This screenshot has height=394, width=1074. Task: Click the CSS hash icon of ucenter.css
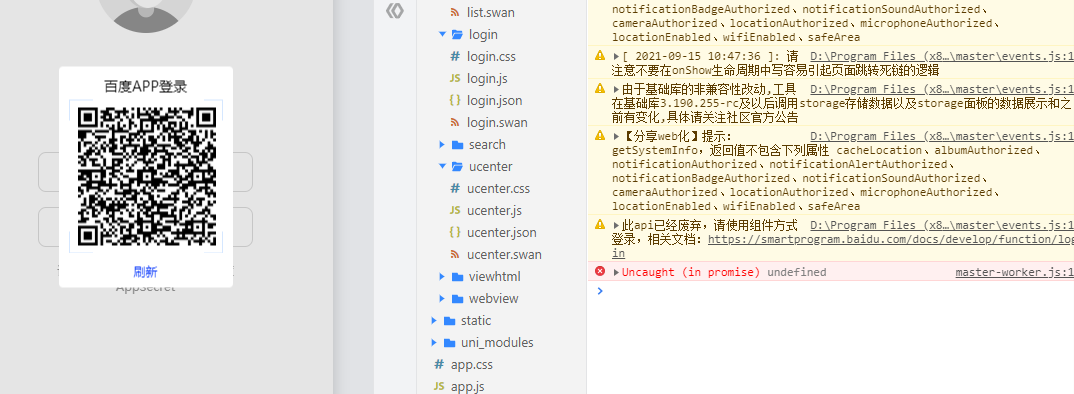click(x=455, y=188)
